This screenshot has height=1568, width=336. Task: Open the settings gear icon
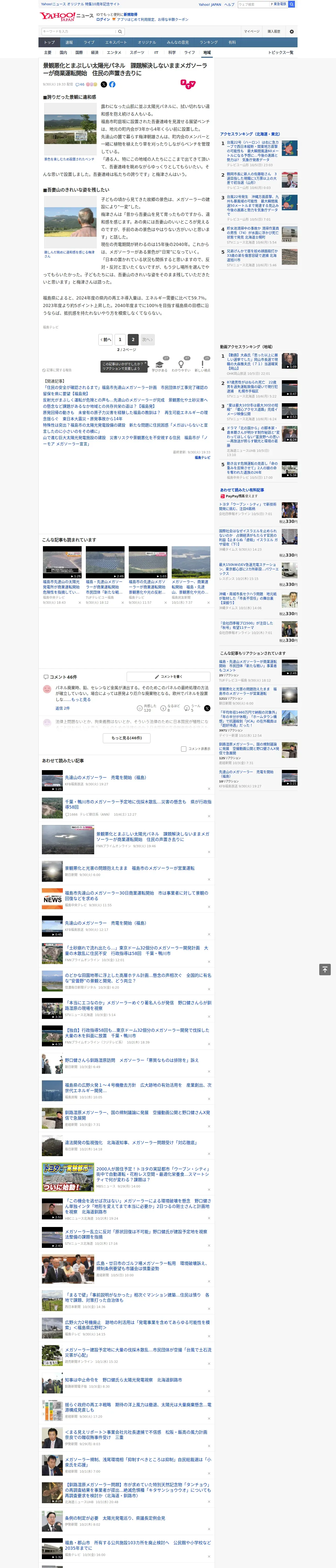(292, 32)
